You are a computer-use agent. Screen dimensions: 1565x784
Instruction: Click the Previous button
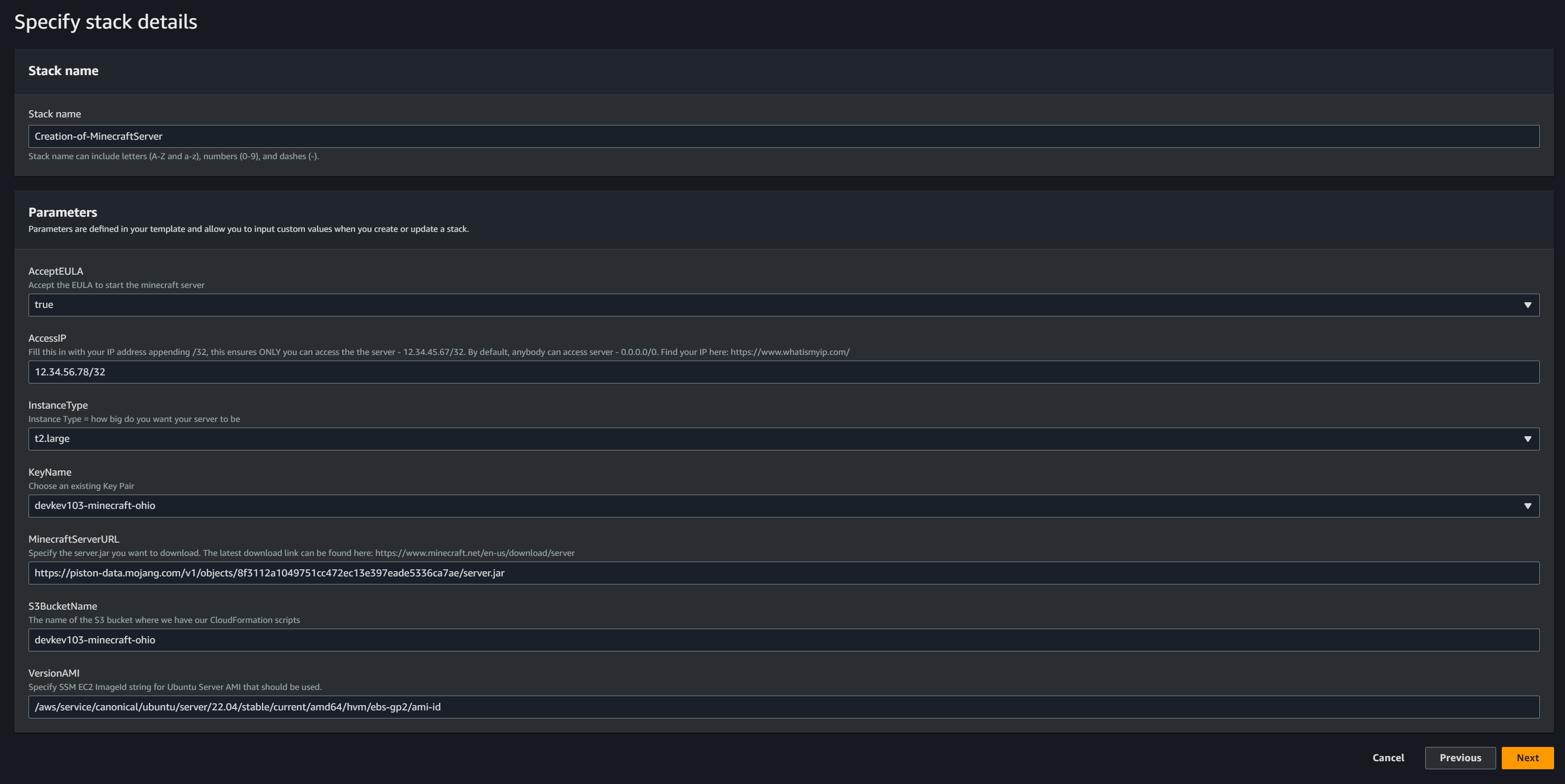[x=1460, y=758]
